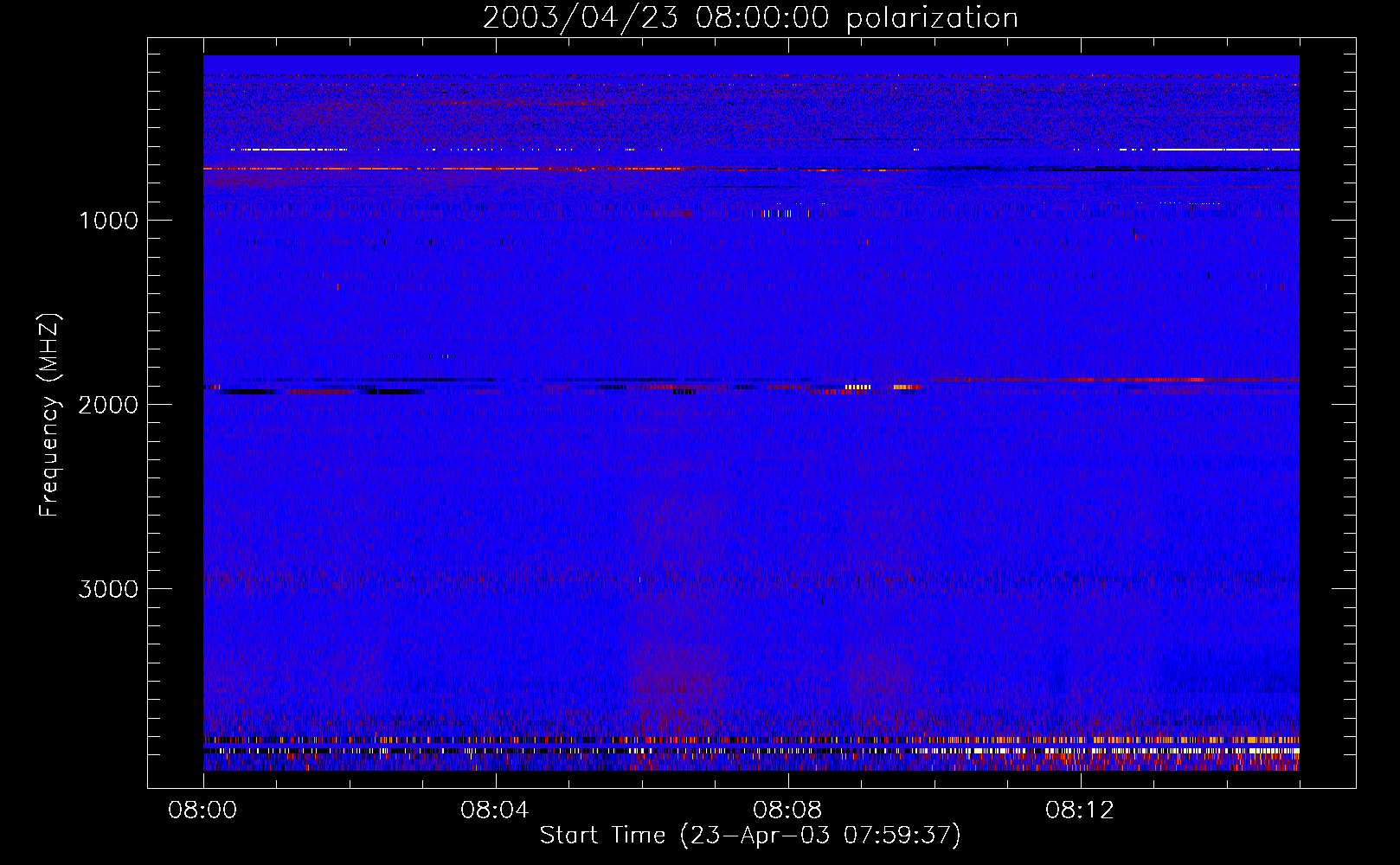Click the plot title '2003/04/23 08:00:00 polarization'

pyautogui.click(x=750, y=18)
